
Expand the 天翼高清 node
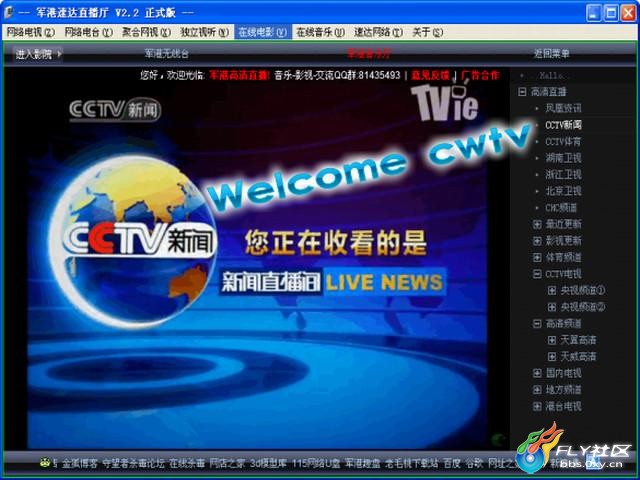(x=552, y=340)
